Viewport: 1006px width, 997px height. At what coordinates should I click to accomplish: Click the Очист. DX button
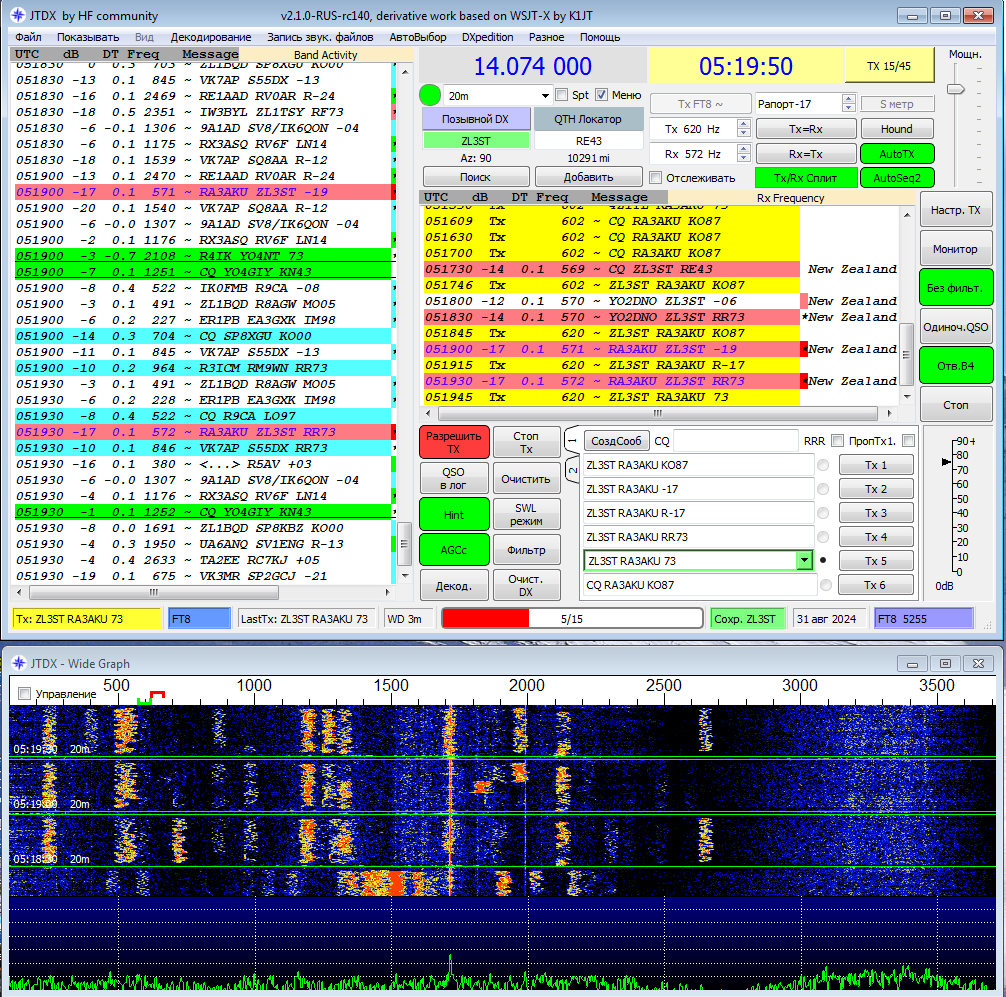pos(526,585)
